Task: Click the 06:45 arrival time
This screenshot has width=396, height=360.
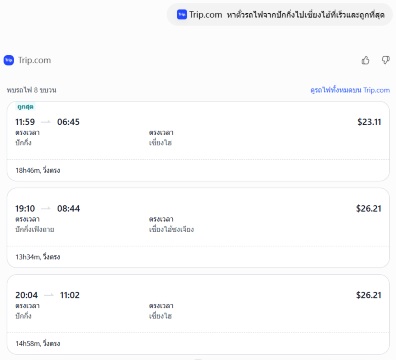Action: point(68,122)
